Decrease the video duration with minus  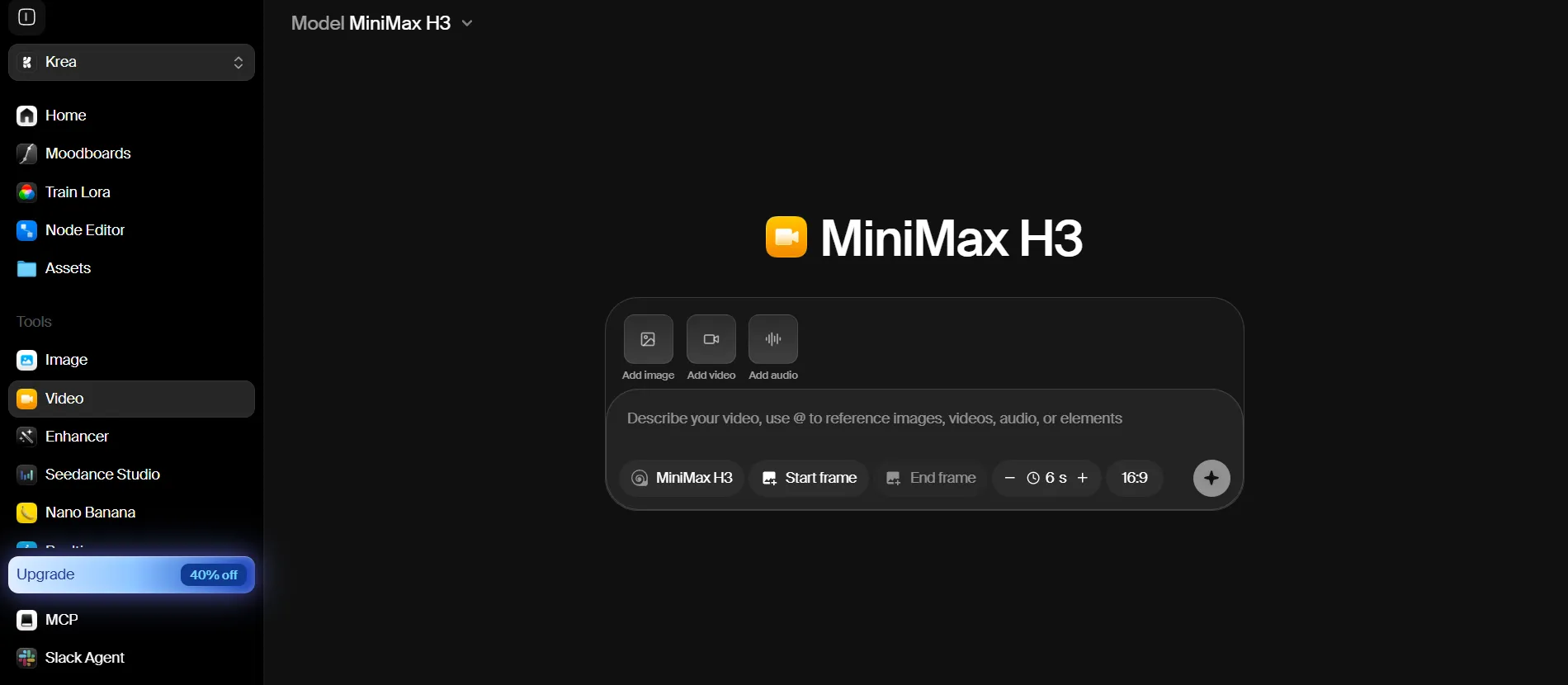1009,478
